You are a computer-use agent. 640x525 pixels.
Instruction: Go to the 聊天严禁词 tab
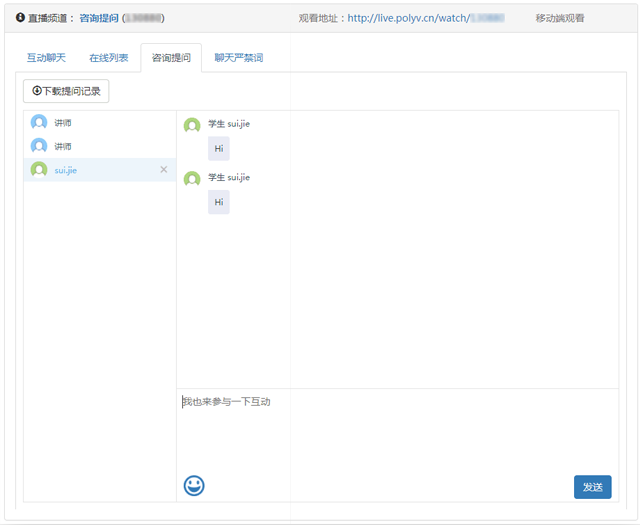click(238, 58)
